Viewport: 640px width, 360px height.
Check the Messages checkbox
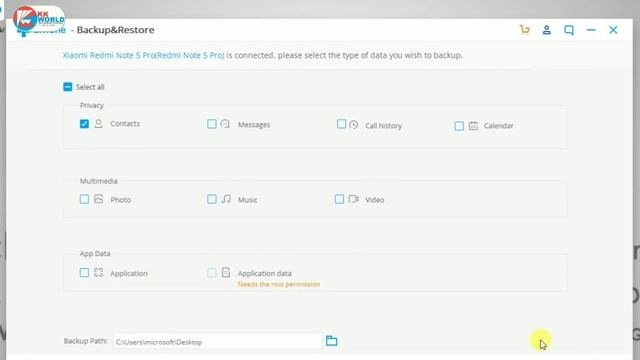click(211, 124)
